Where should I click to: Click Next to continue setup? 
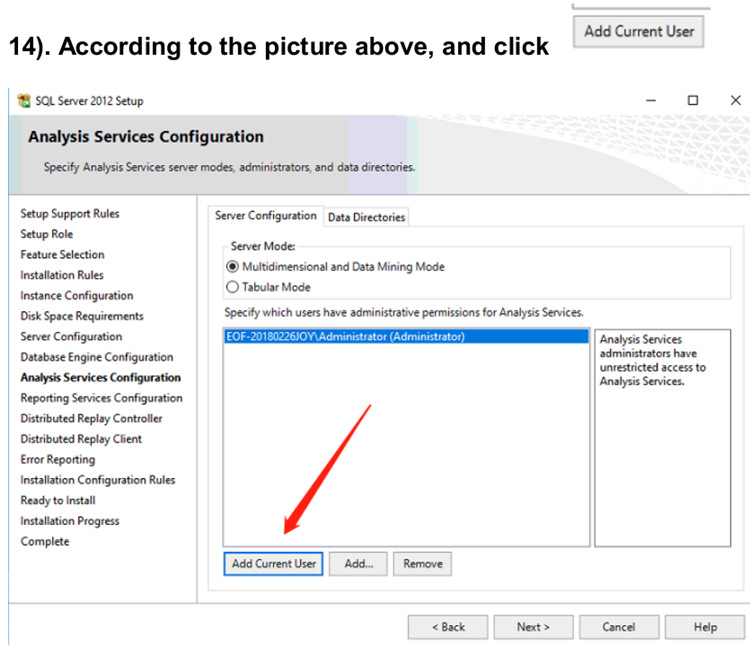[x=533, y=627]
